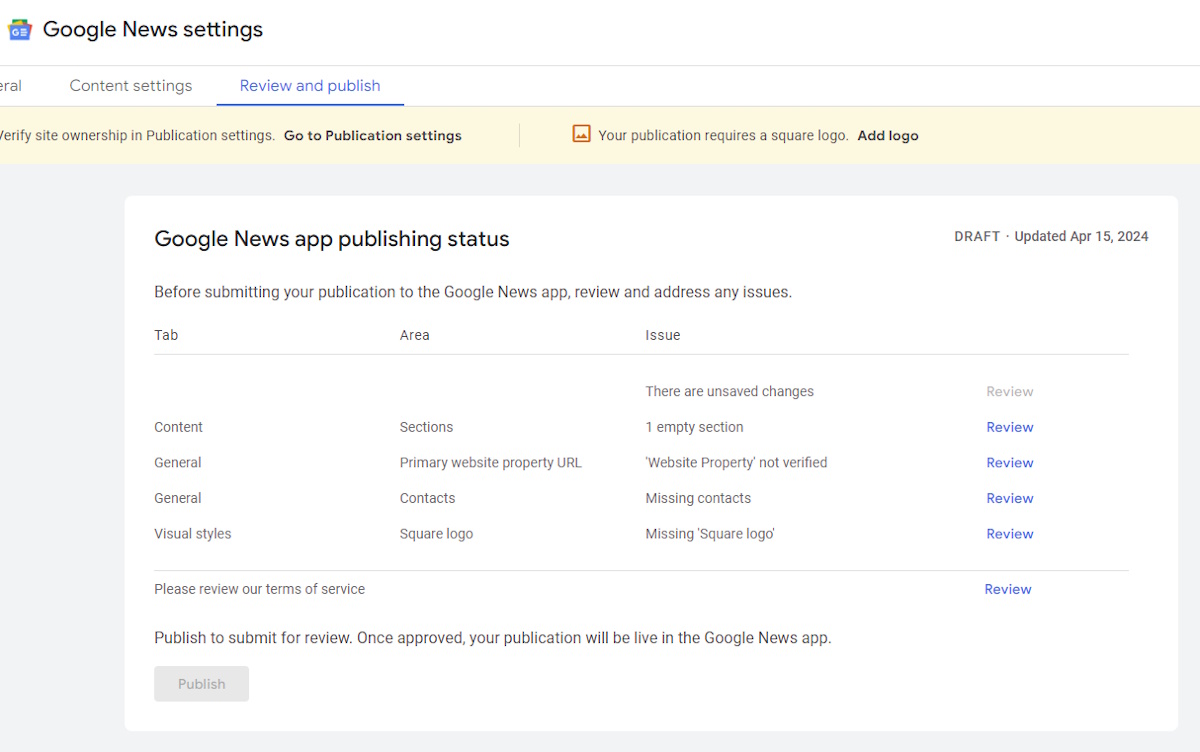
Task: Review the Missing contacts issue
Action: [1009, 498]
